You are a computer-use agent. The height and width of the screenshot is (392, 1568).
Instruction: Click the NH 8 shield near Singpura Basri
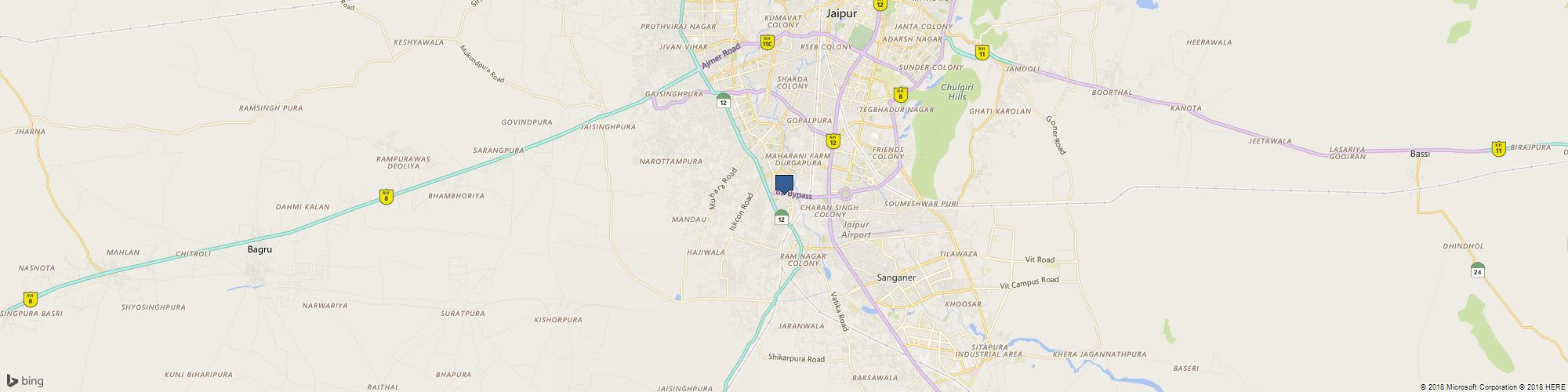click(x=30, y=299)
